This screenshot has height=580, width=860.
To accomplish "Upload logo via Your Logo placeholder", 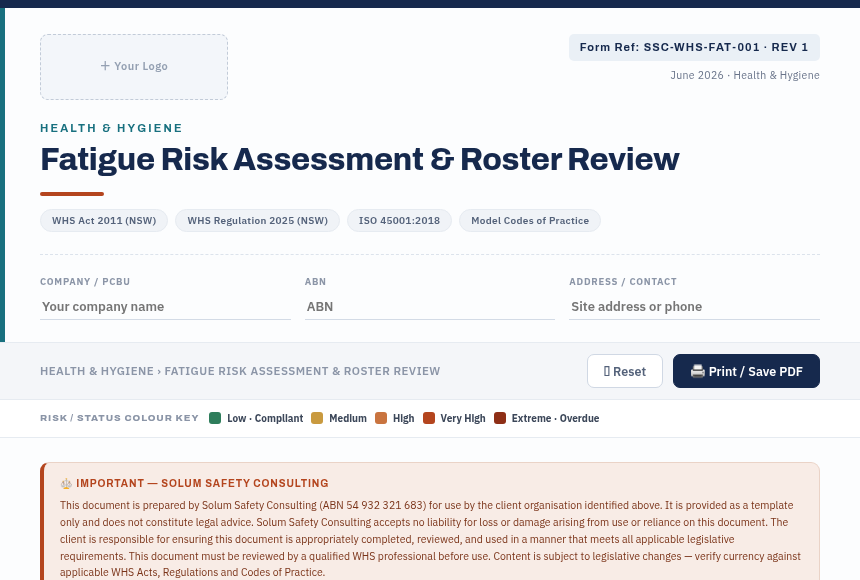I will coord(134,67).
